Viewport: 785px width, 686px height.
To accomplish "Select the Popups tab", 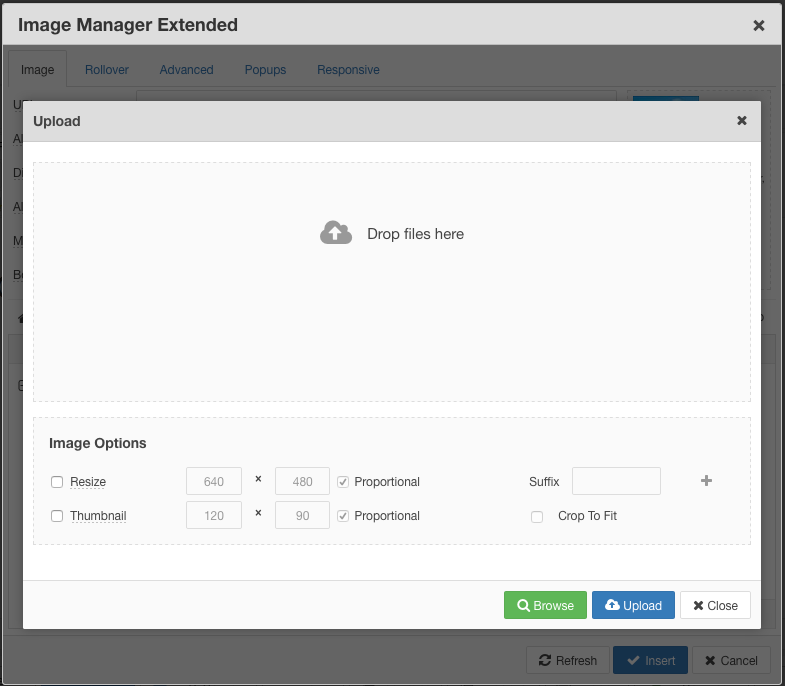I will pyautogui.click(x=265, y=70).
